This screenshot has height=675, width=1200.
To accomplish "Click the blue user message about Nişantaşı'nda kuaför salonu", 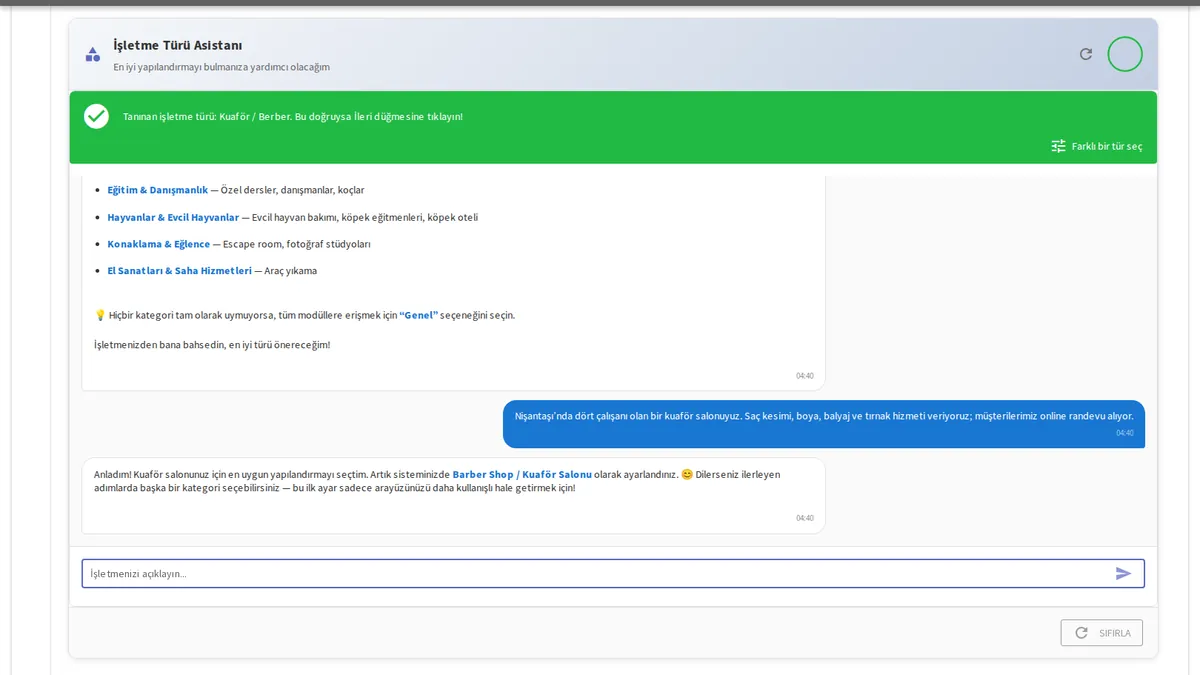I will coord(824,424).
